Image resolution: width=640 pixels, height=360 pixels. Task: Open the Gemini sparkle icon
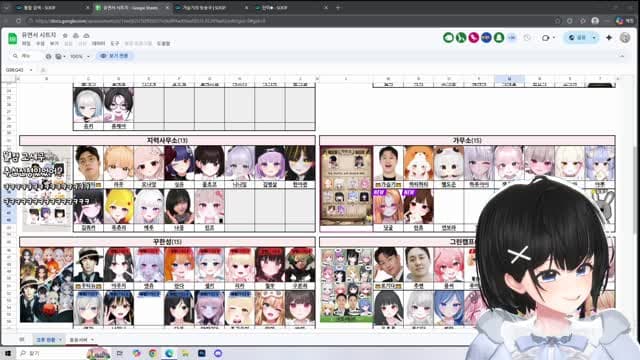pyautogui.click(x=609, y=38)
